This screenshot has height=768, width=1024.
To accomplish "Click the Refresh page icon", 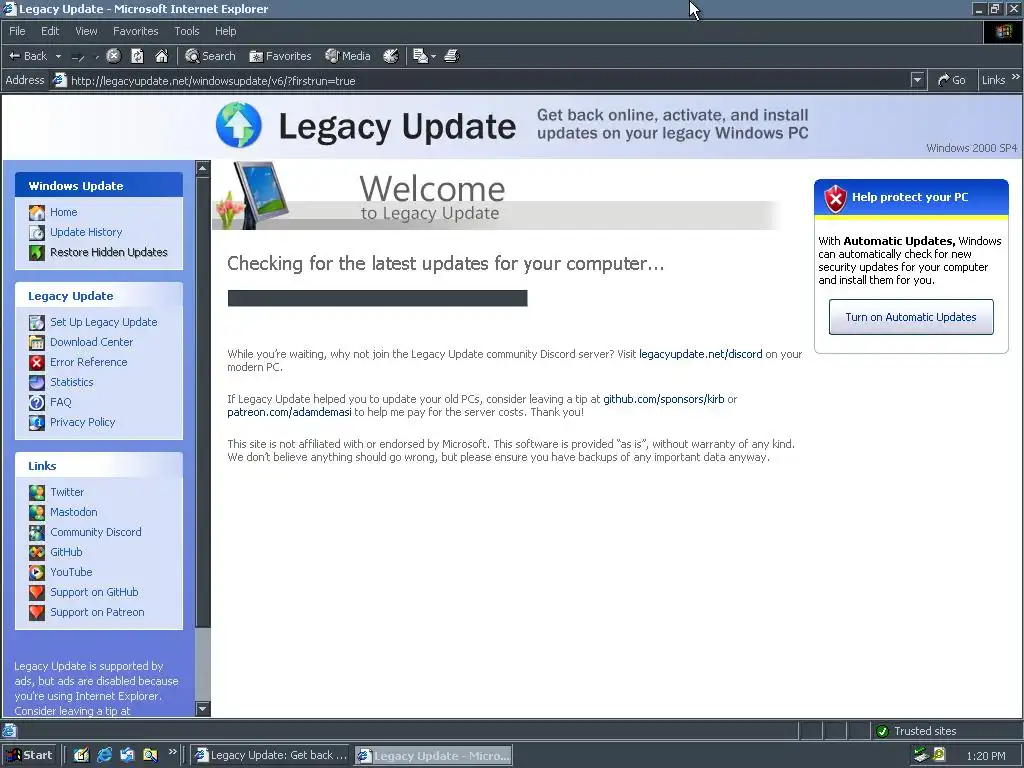I will (x=137, y=56).
